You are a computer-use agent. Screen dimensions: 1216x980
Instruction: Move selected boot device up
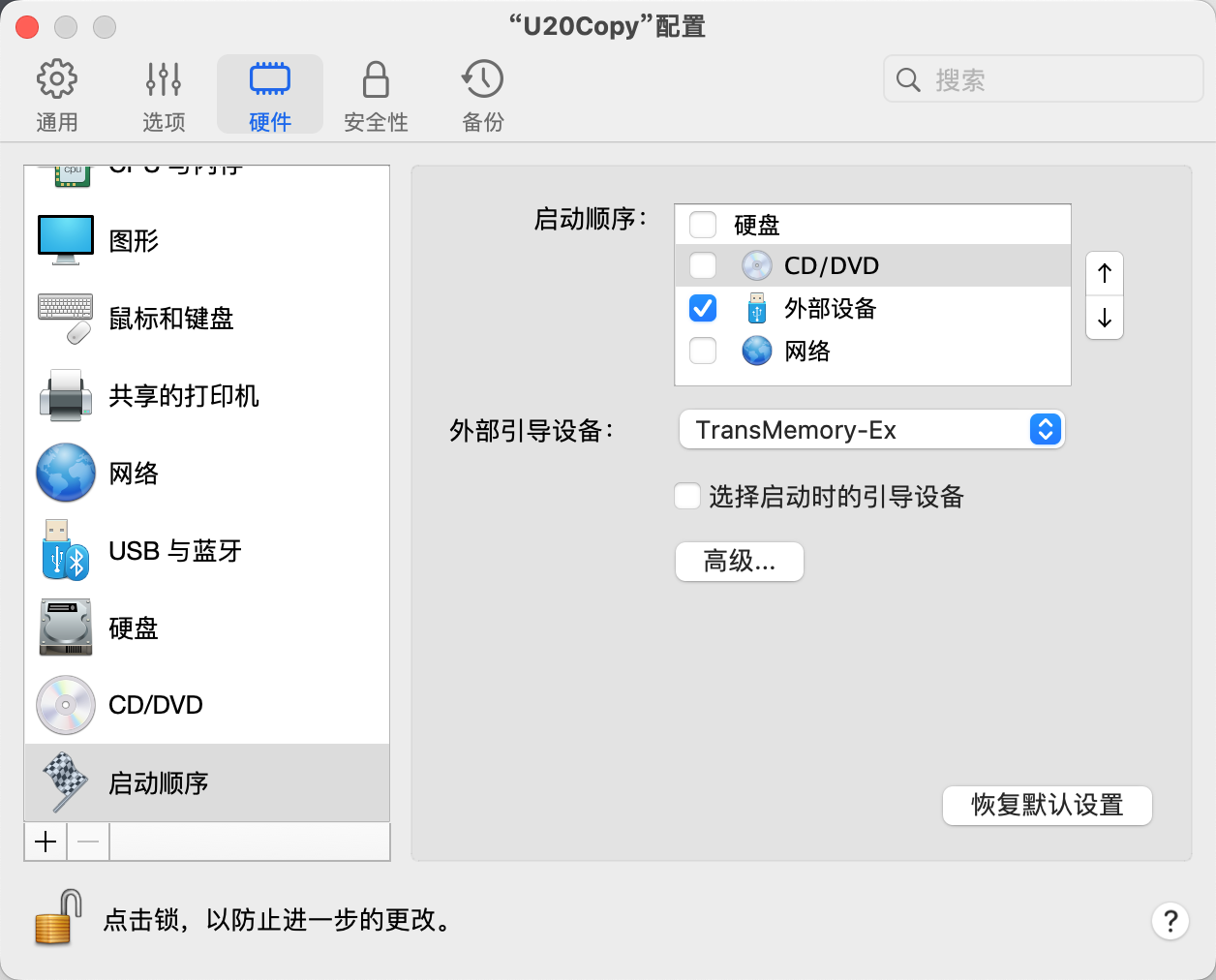click(1105, 273)
